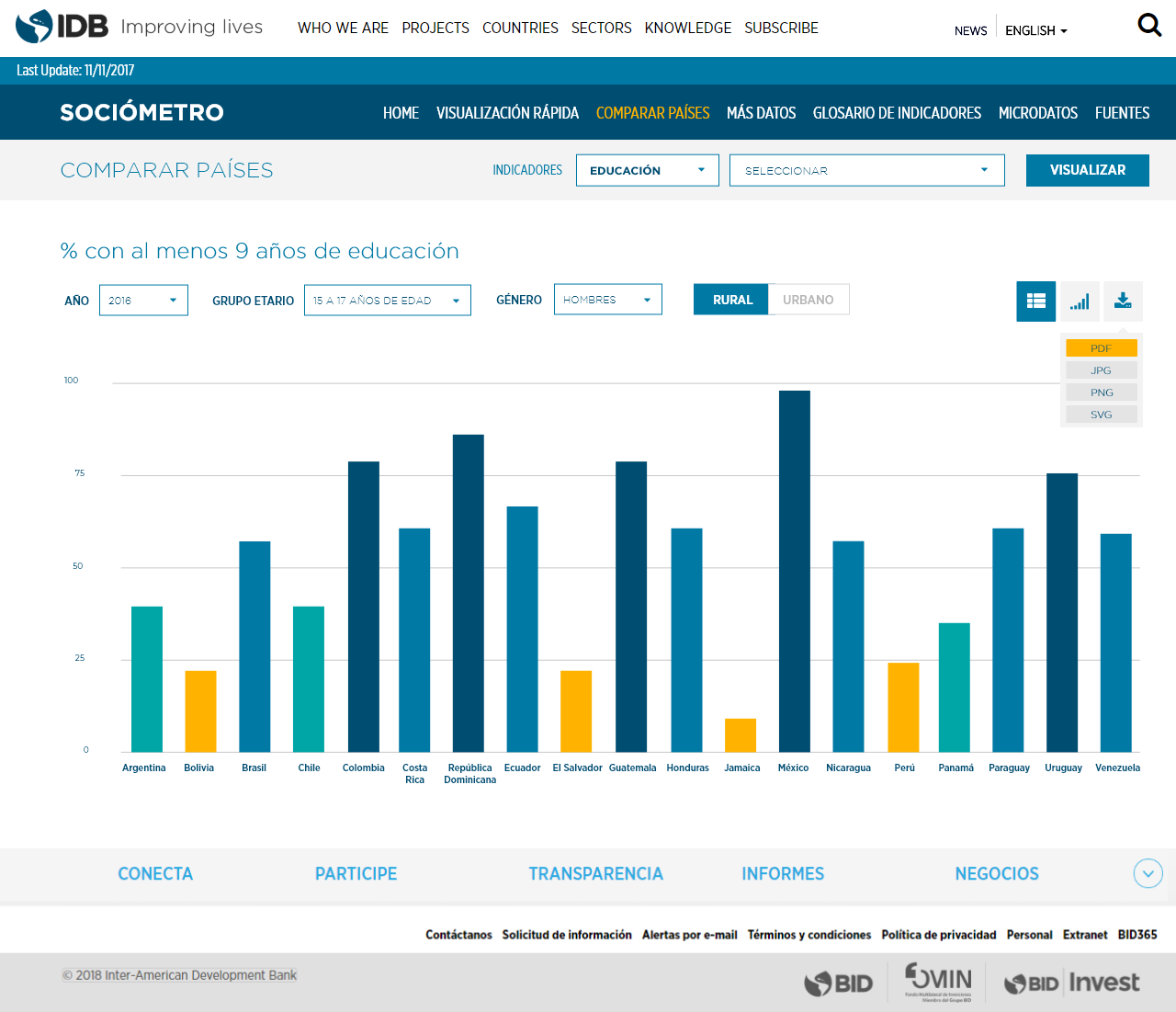
Task: Open the AÑO 2016 dropdown
Action: click(143, 300)
